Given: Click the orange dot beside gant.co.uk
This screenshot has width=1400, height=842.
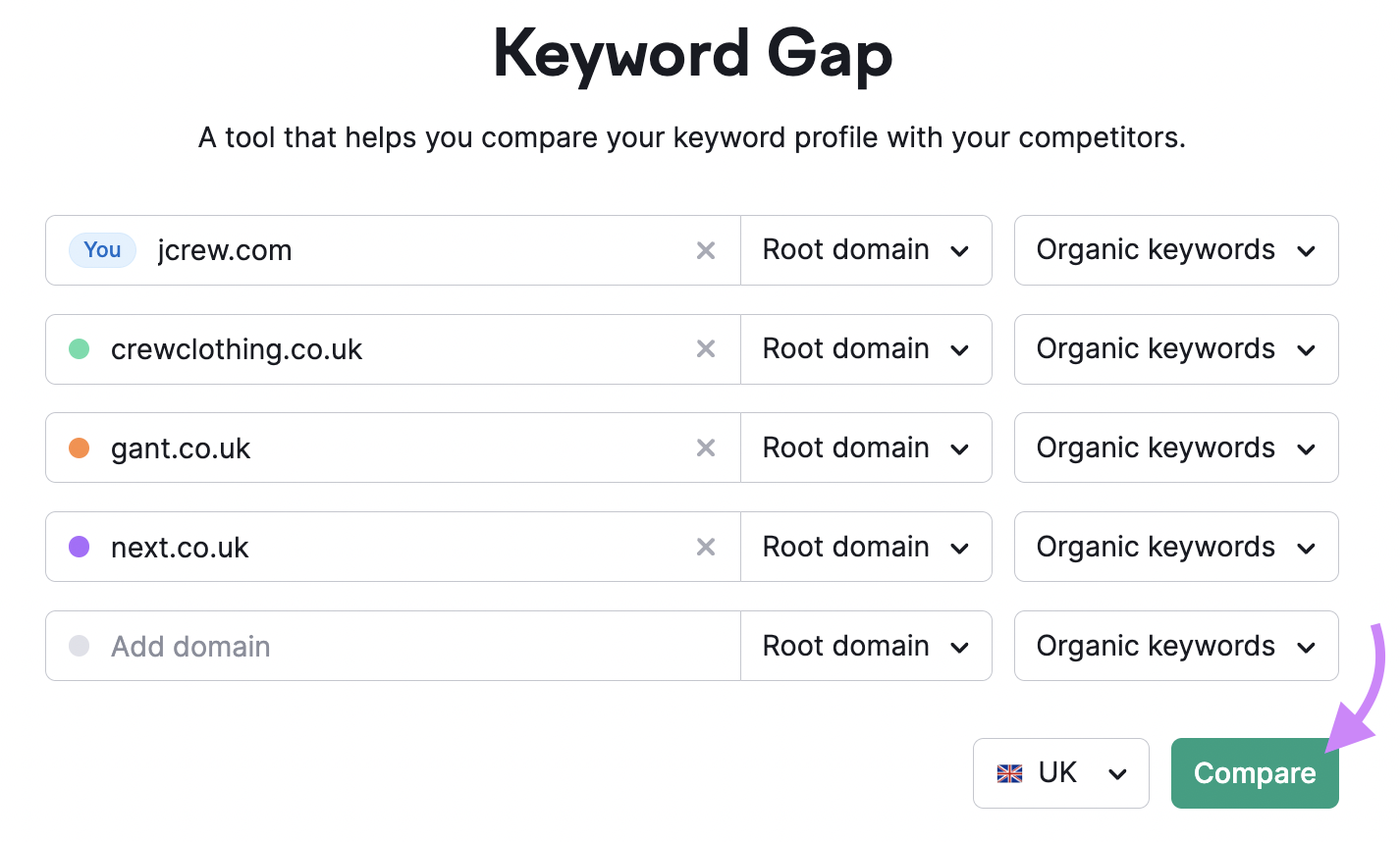Looking at the screenshot, I should pos(79,447).
